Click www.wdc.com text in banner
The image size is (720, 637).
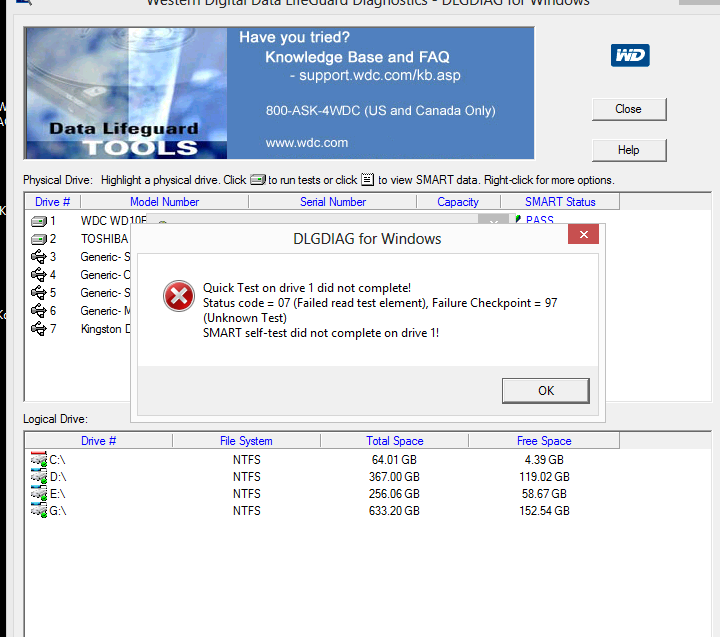tap(307, 143)
